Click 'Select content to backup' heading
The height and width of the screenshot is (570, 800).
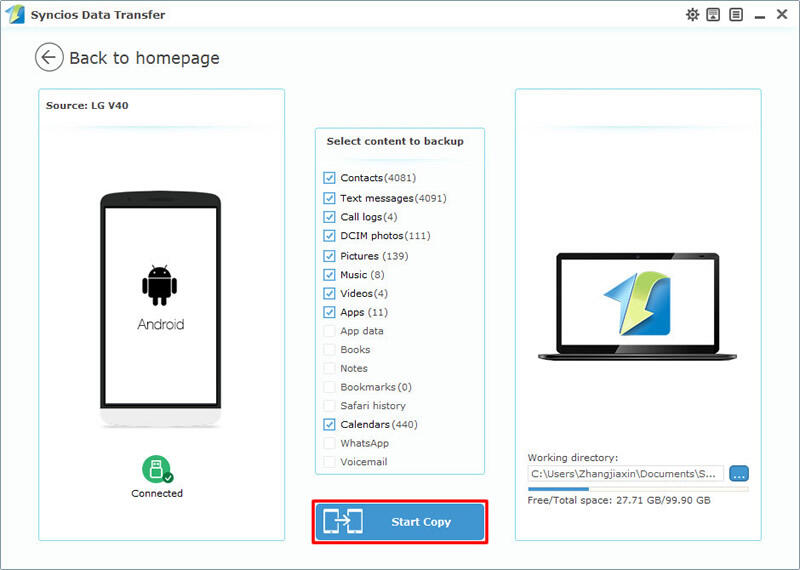click(x=395, y=141)
